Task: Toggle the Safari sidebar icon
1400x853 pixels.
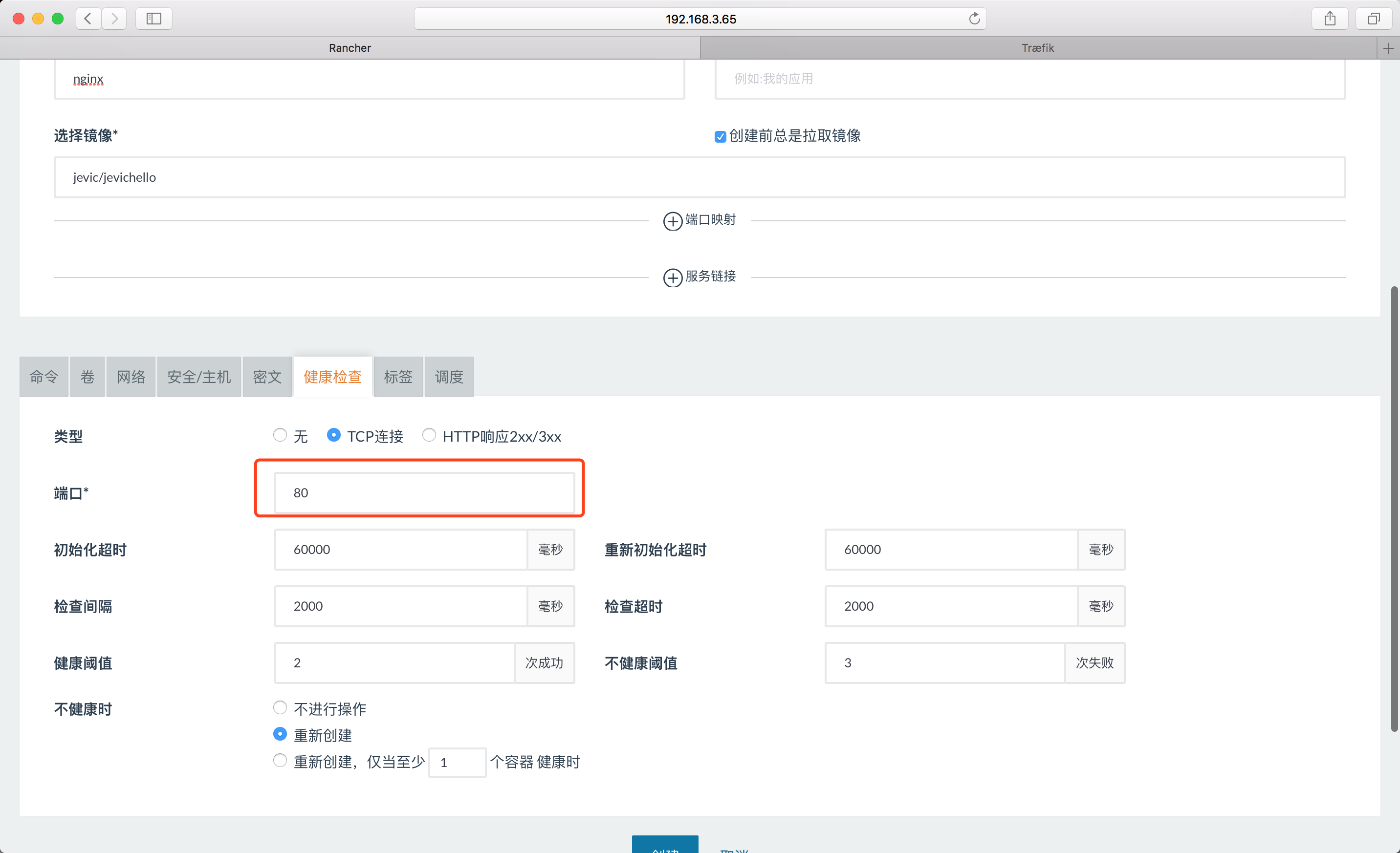Action: click(153, 19)
